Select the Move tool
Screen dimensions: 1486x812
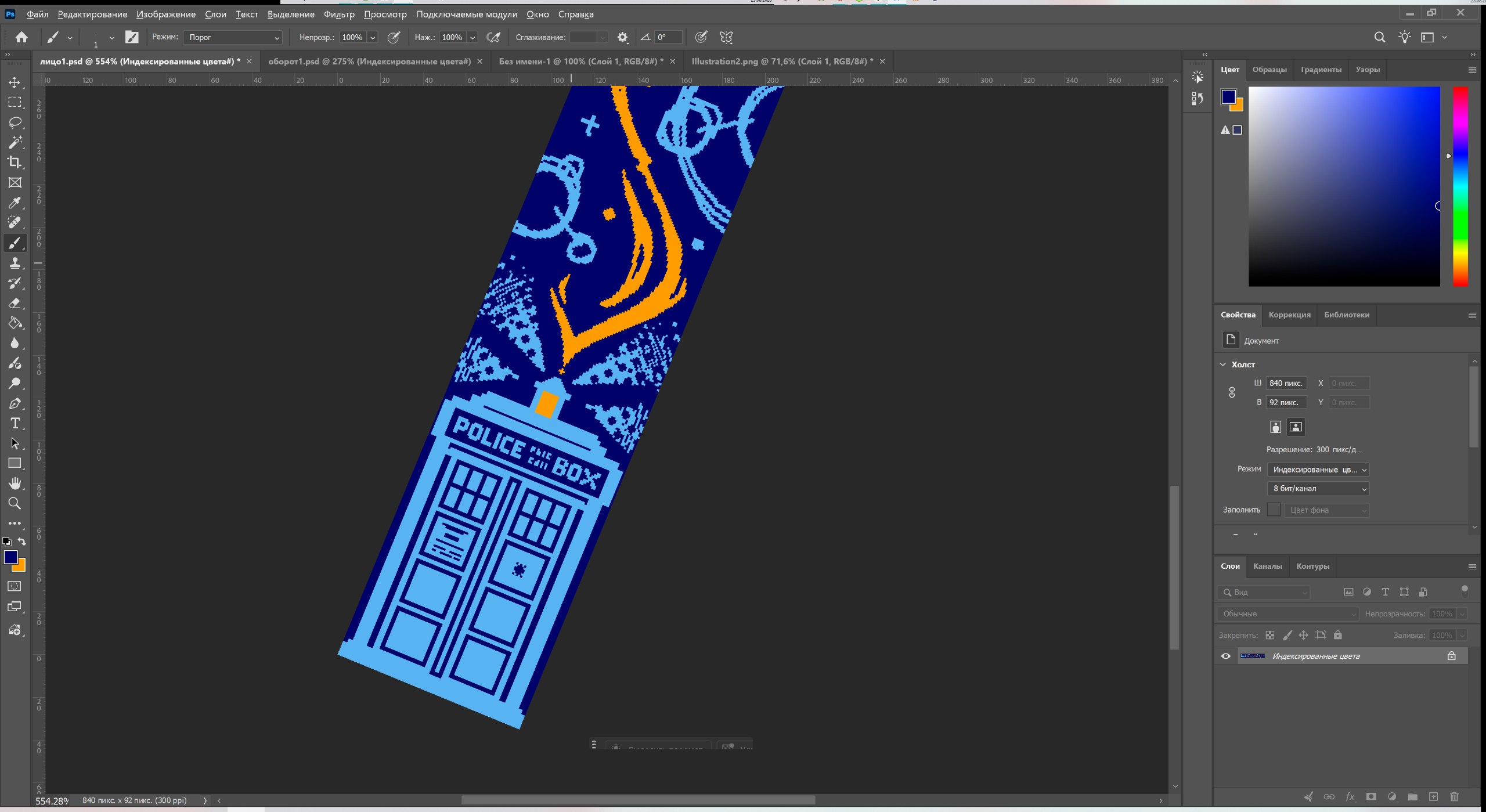pyautogui.click(x=15, y=82)
